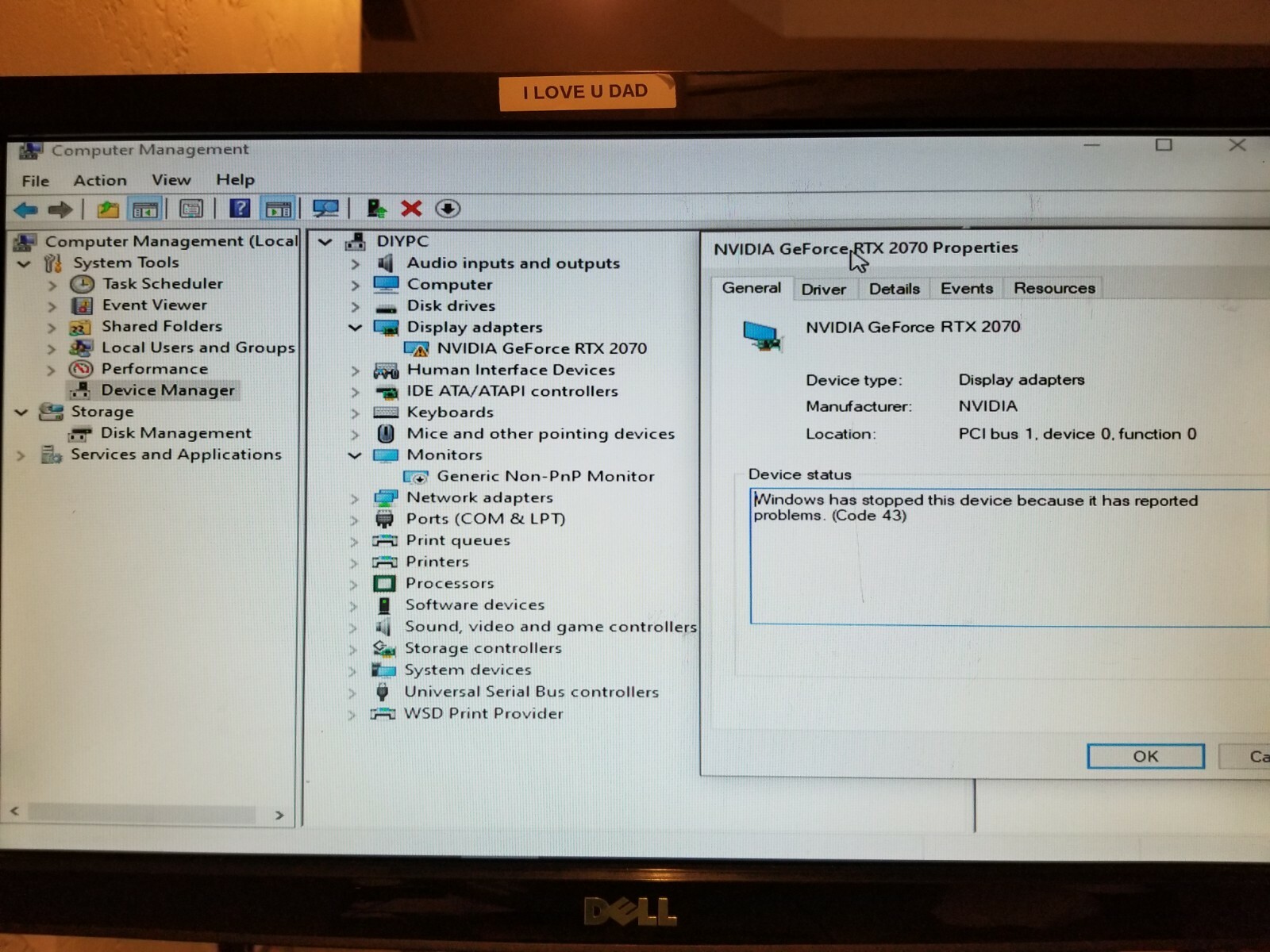Viewport: 1270px width, 952px height.
Task: Select the General tab
Action: click(752, 288)
